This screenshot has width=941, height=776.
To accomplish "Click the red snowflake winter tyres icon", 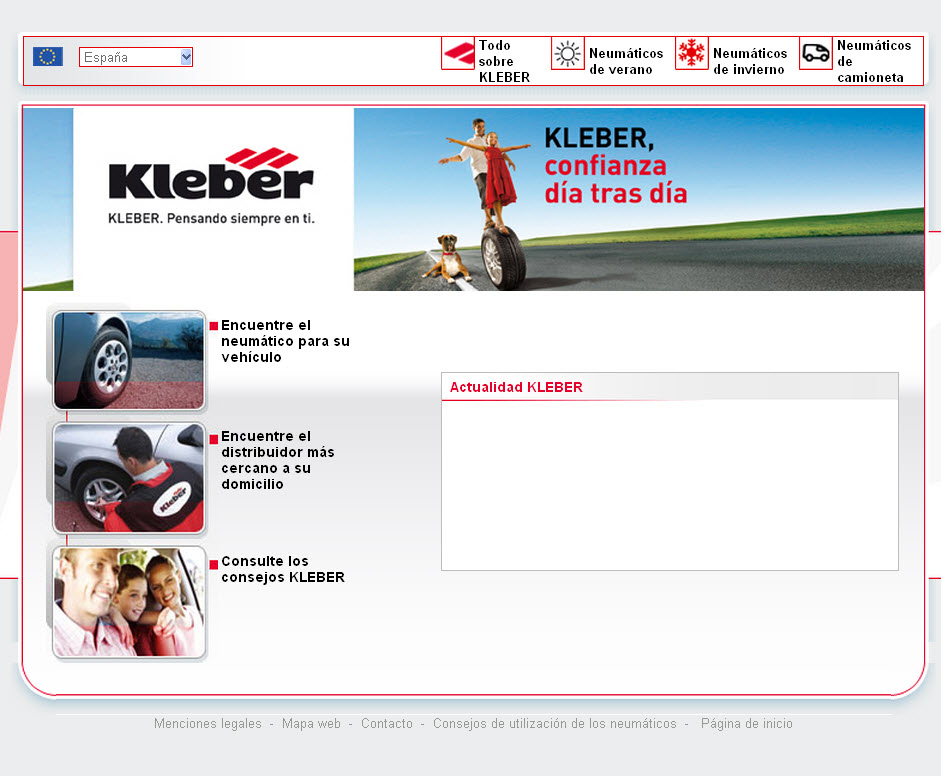I will click(x=692, y=53).
